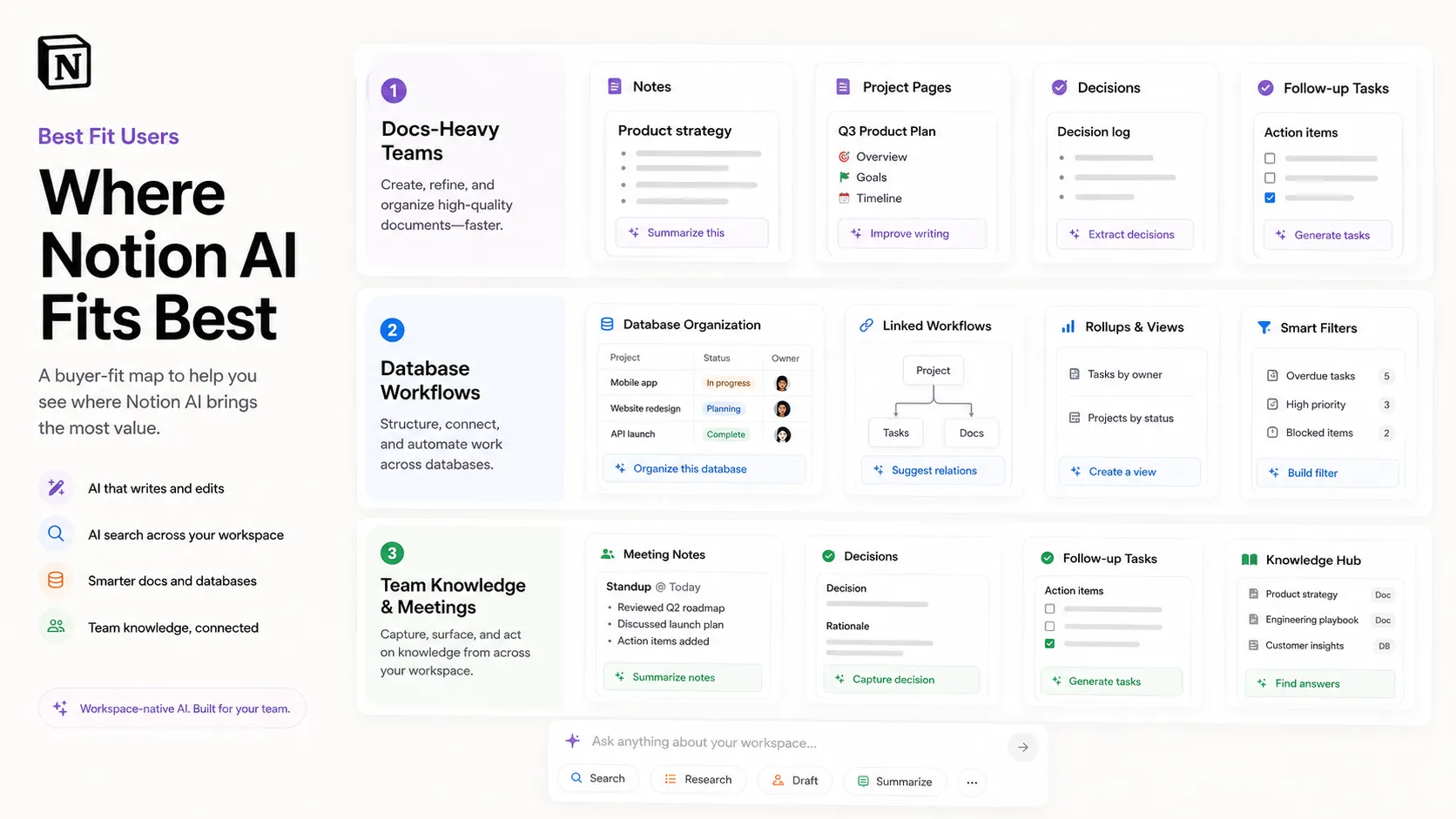Click the Database Organization stack icon
The image size is (1456, 819).
[607, 325]
